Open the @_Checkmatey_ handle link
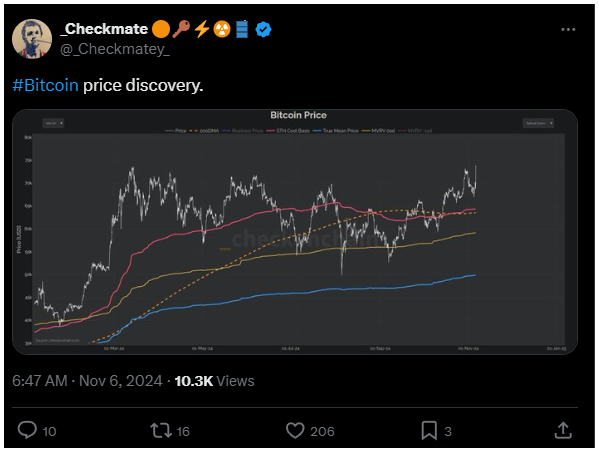599x452 pixels. pos(115,49)
